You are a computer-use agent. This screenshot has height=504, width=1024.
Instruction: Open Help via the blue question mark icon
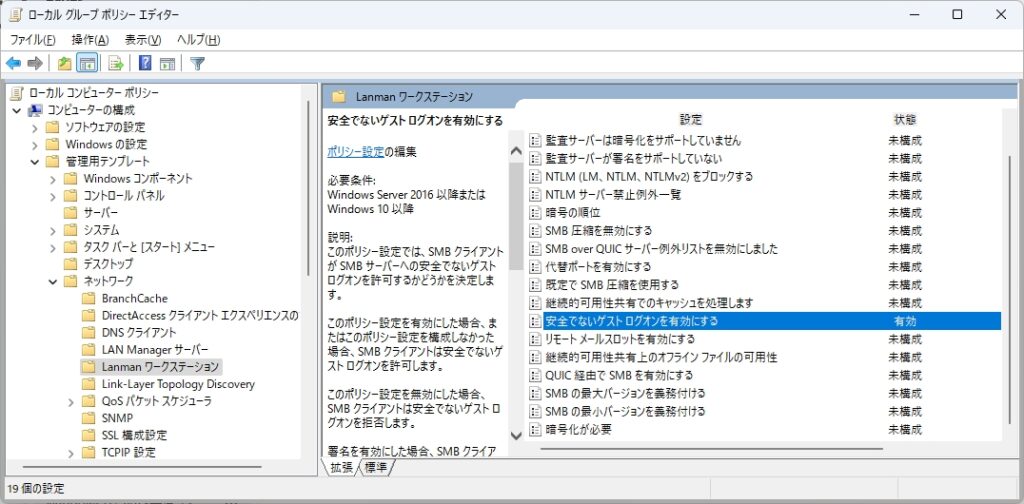(x=145, y=64)
